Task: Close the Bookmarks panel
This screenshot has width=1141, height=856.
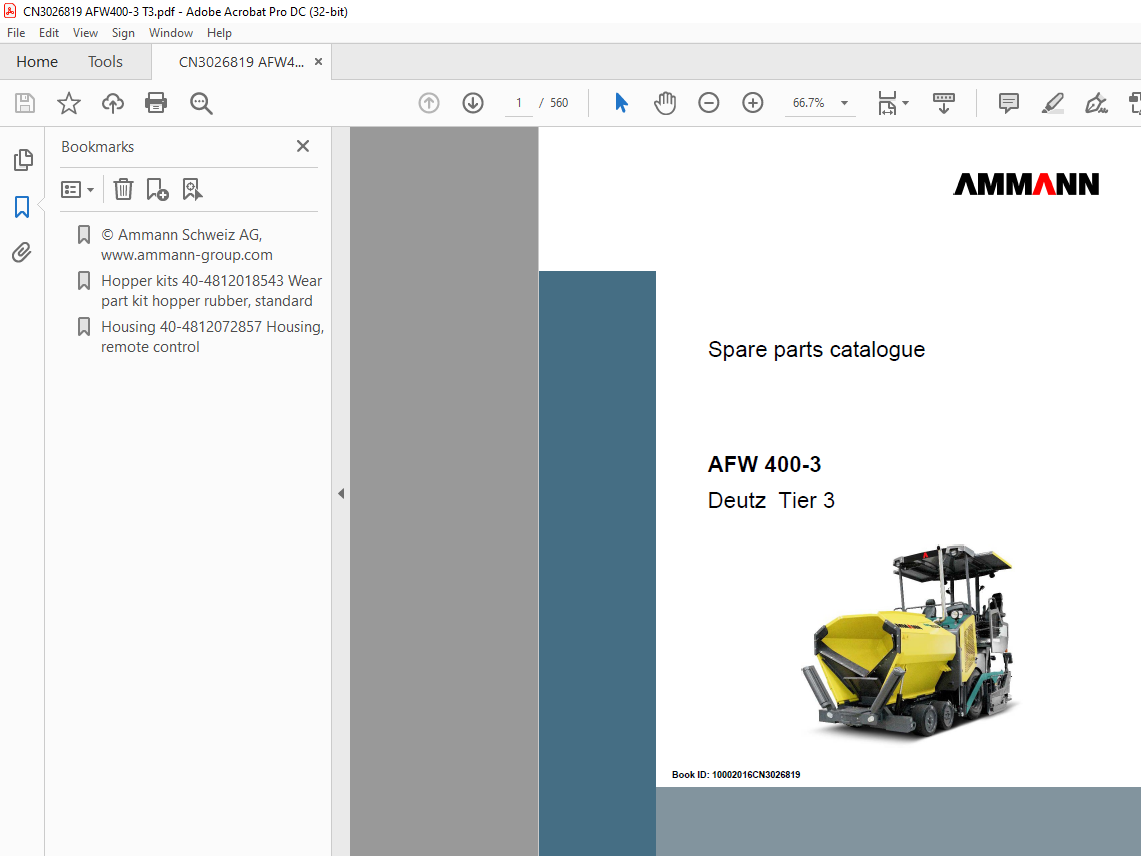Action: click(x=303, y=146)
